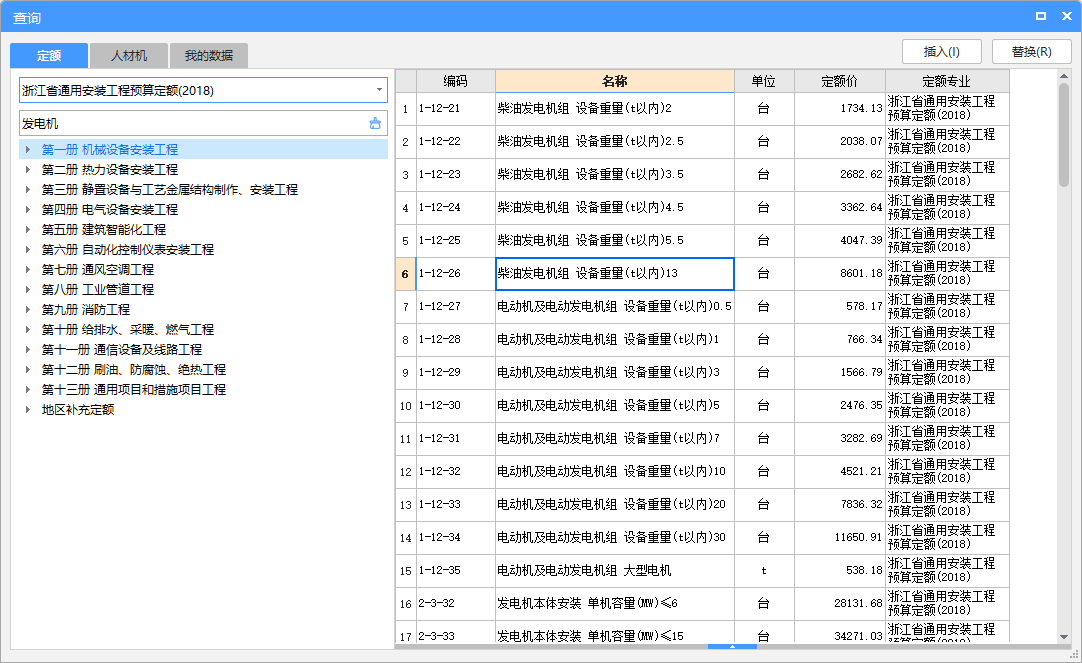Click the 插入(I) button

[941, 52]
